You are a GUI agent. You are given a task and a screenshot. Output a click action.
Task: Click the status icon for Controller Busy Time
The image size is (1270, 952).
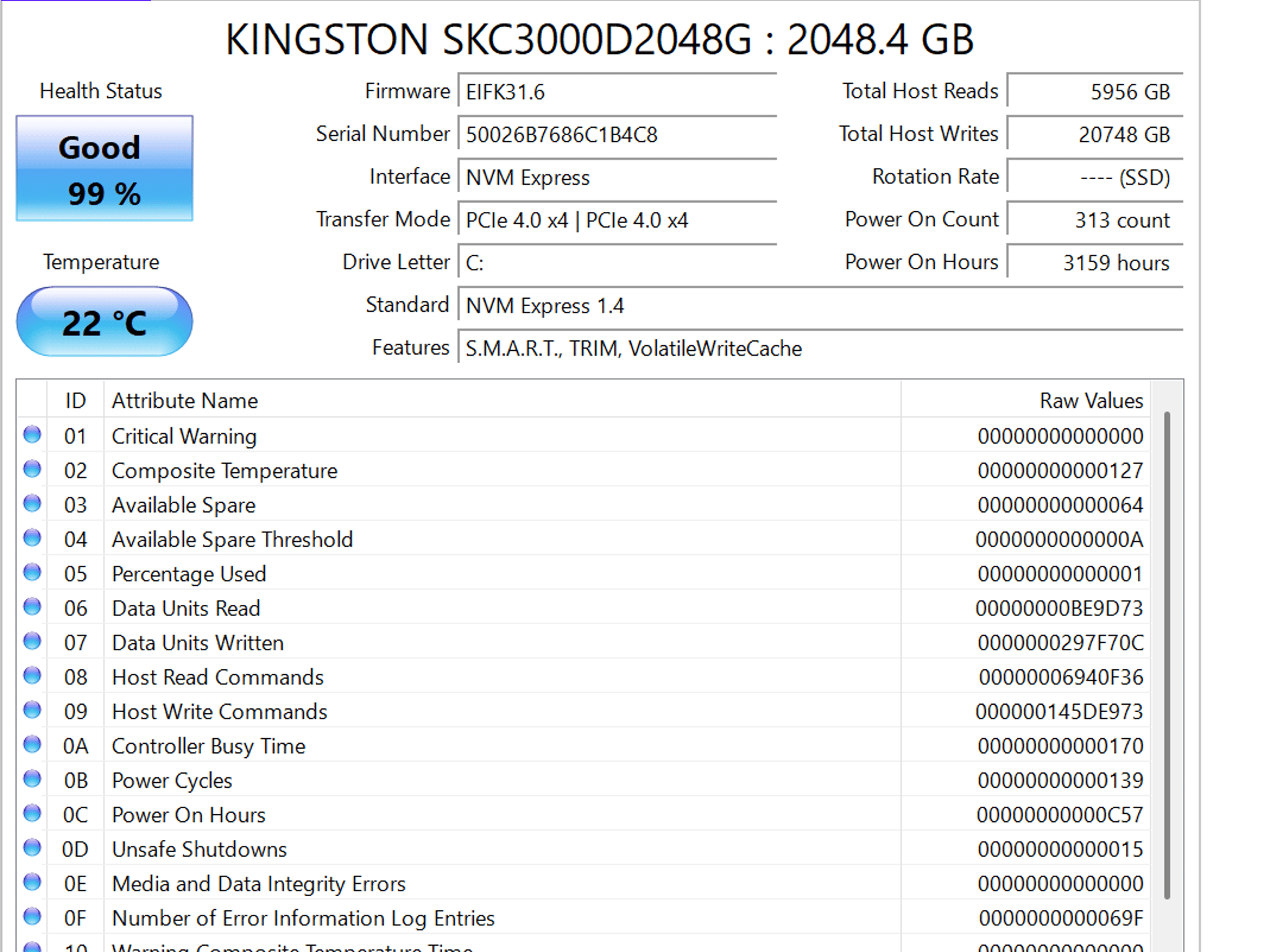click(x=32, y=744)
